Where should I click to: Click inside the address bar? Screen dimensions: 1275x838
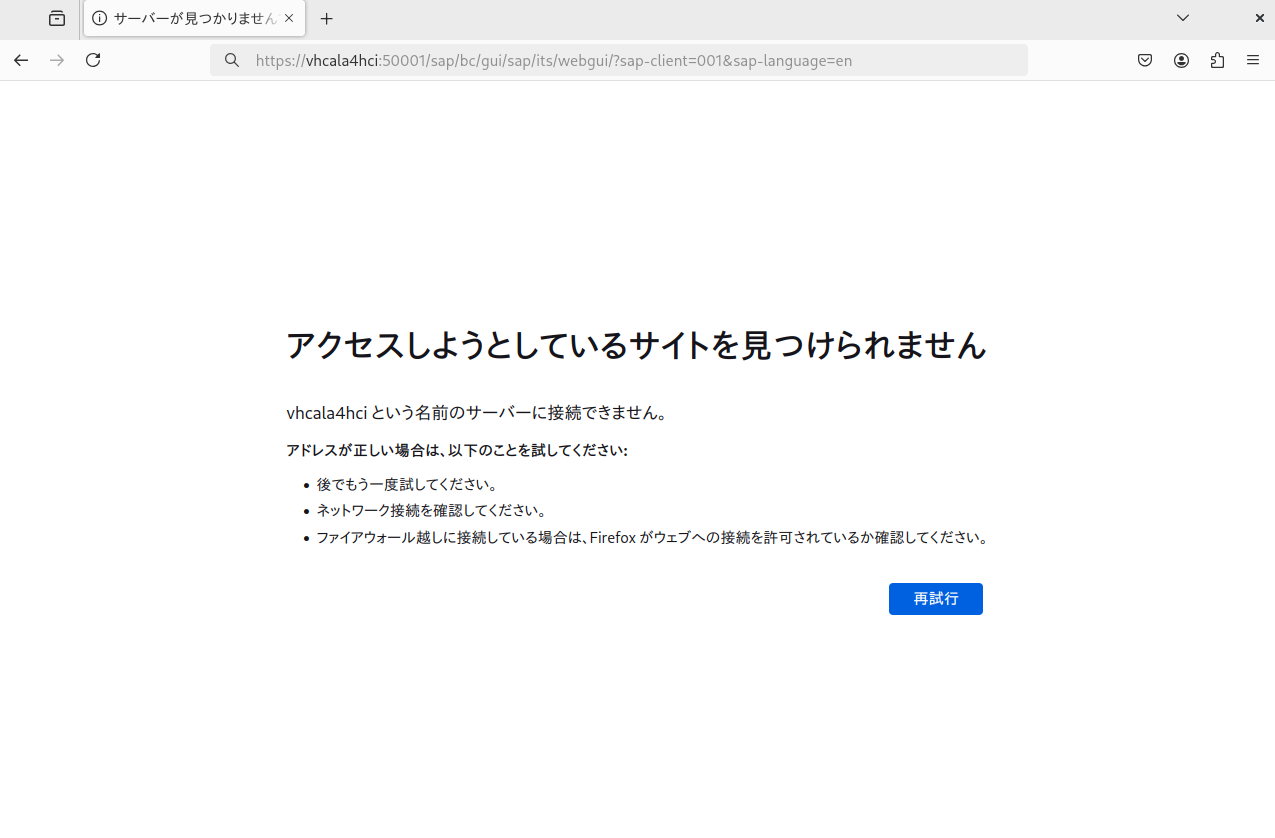620,60
